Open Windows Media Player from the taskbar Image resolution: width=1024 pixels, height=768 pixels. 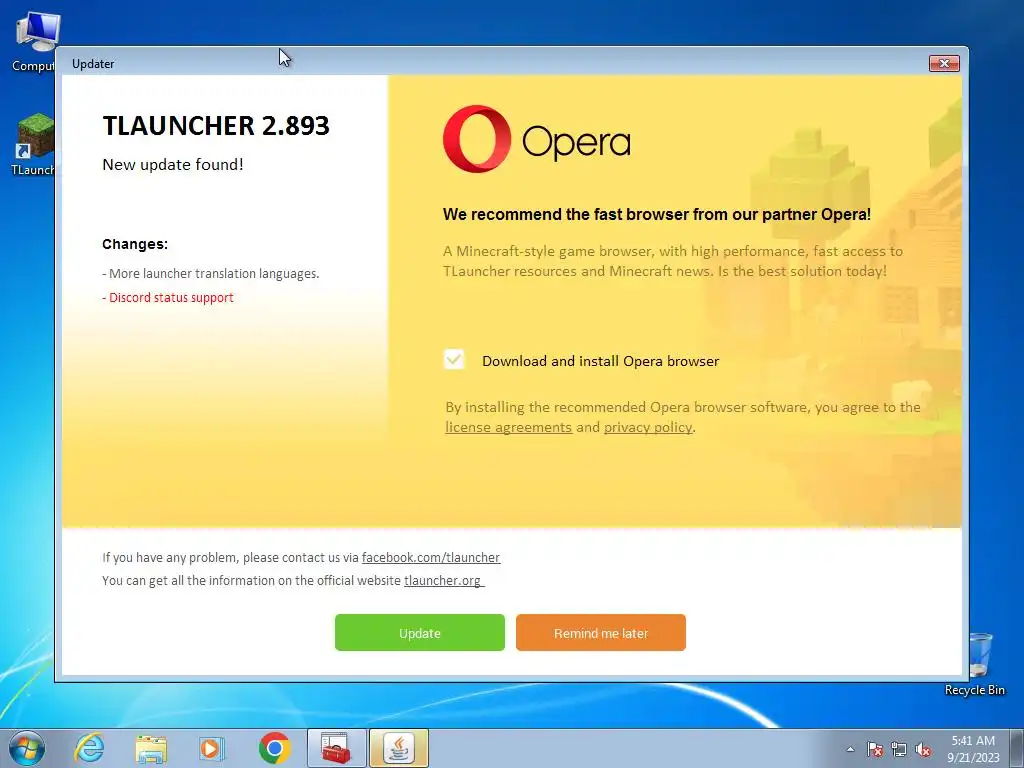212,748
